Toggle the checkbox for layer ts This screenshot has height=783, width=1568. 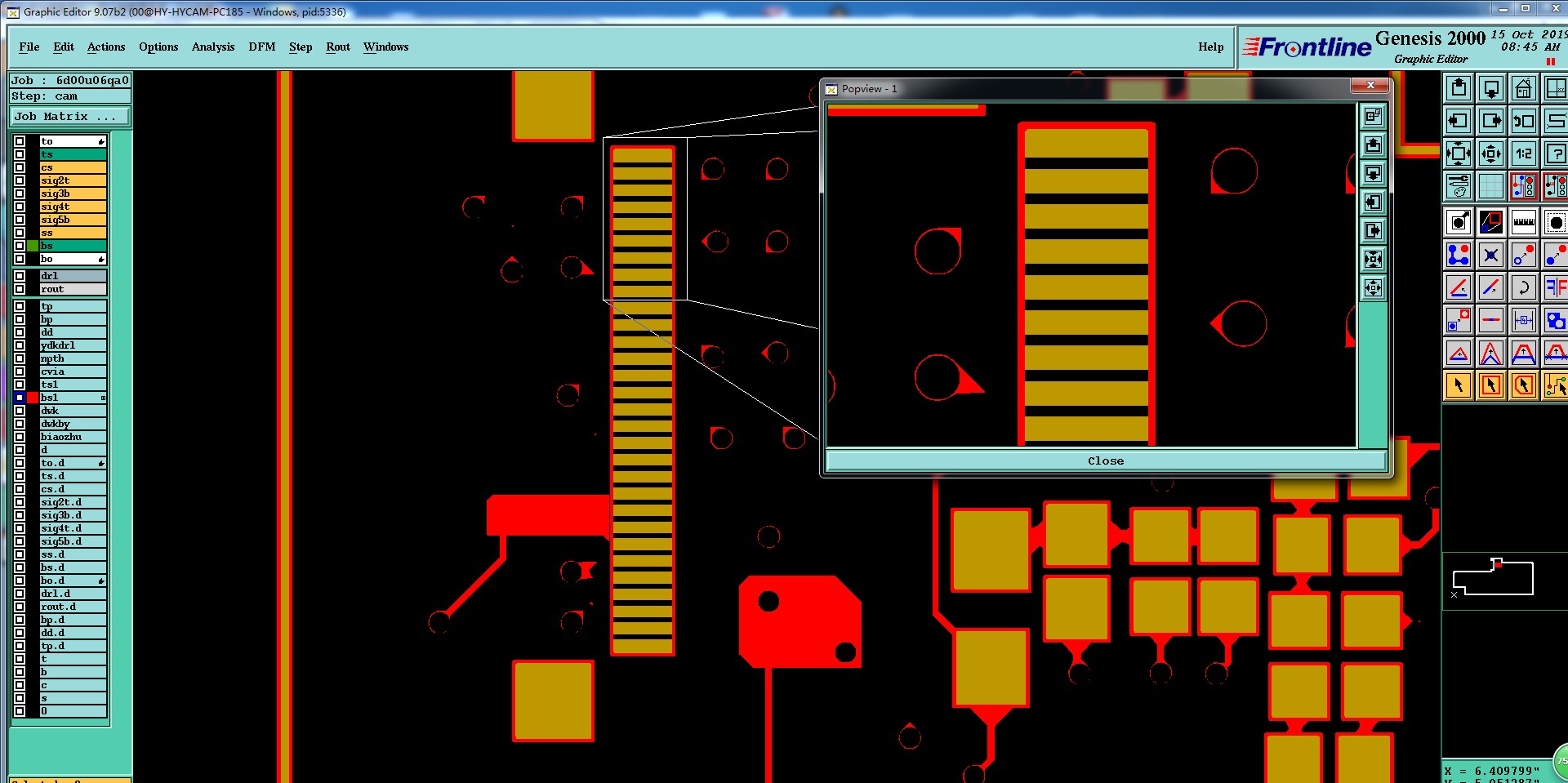pos(20,154)
